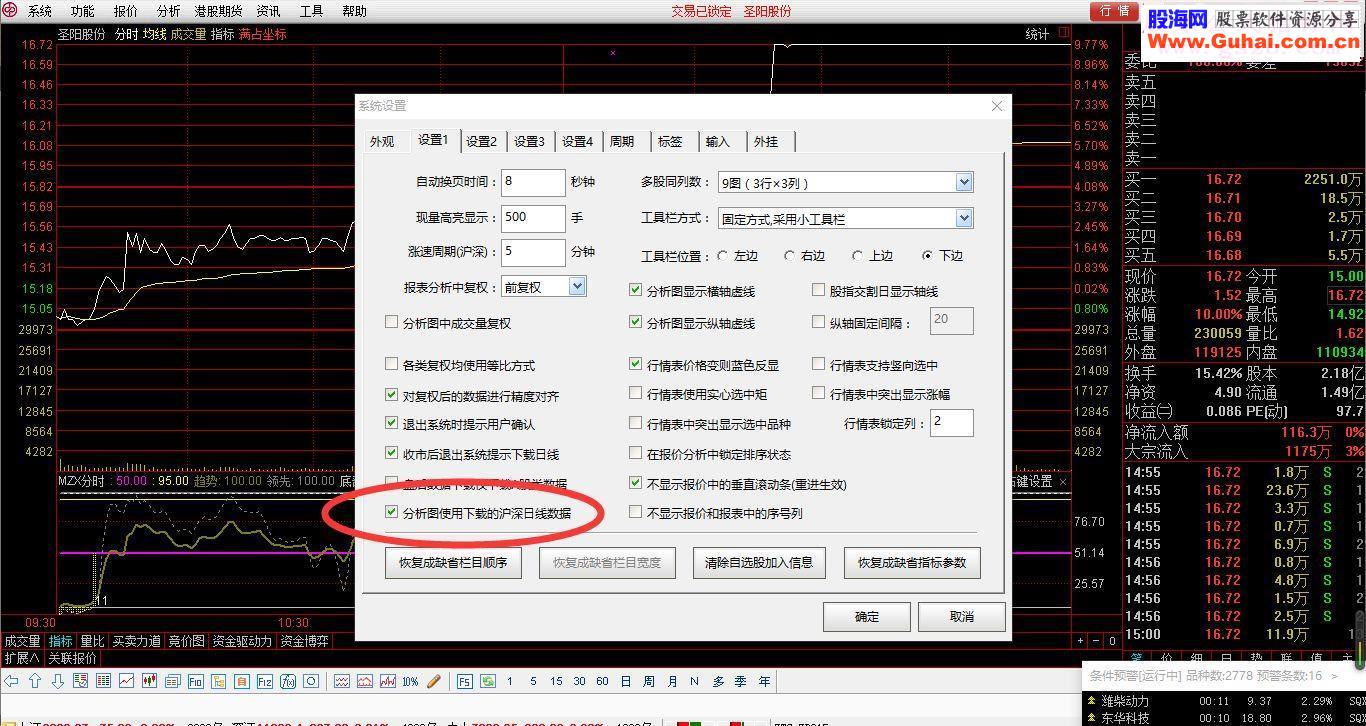The width and height of the screenshot is (1366, 726).
Task: Click the 现量高亮显示 input field
Action: pos(534,217)
